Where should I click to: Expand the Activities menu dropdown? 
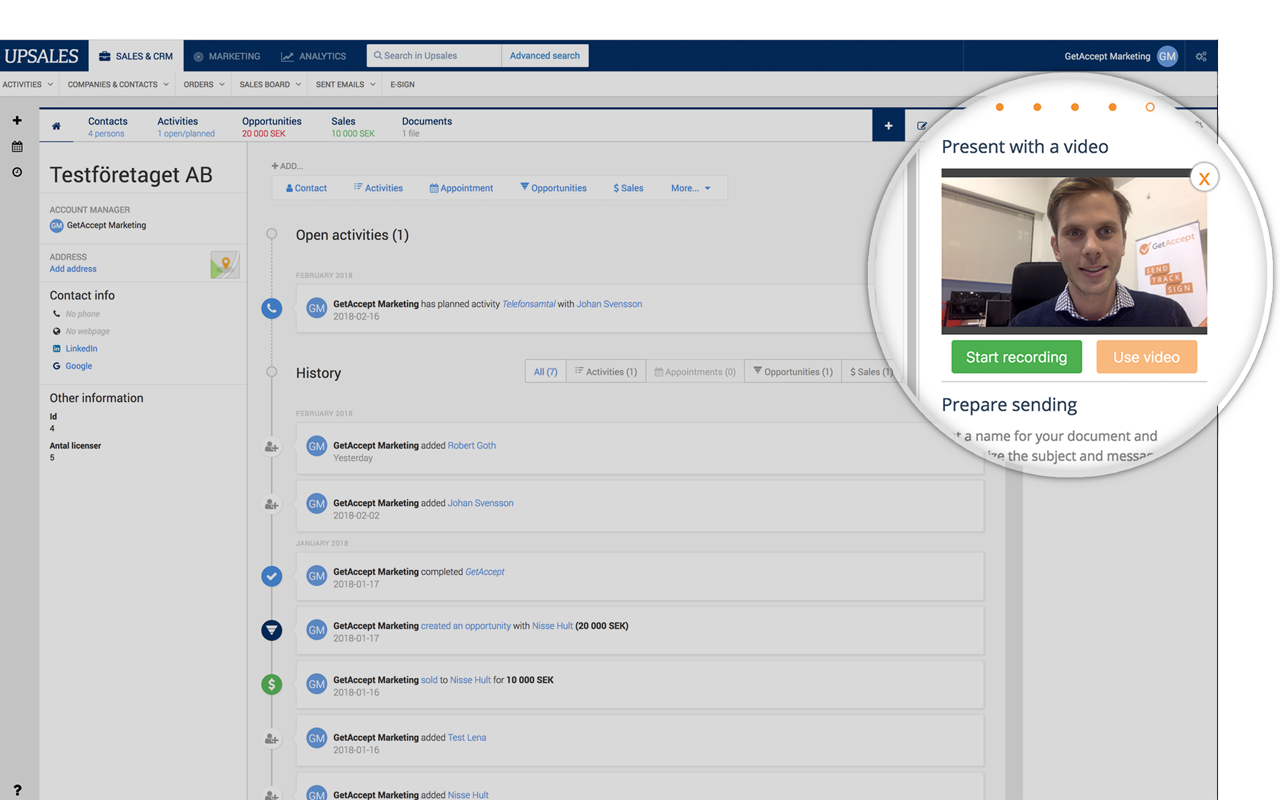pyautogui.click(x=28, y=84)
